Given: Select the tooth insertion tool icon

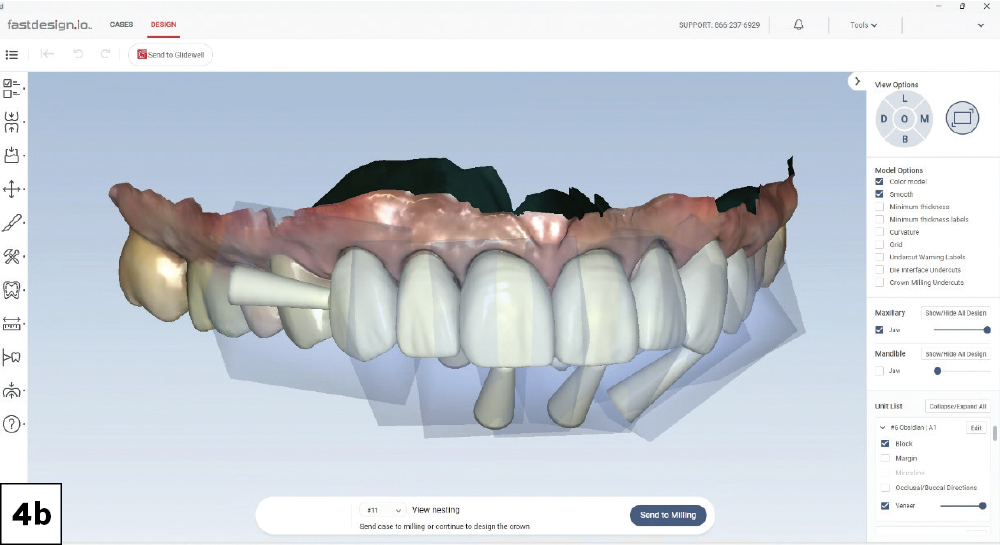Looking at the screenshot, I should pyautogui.click(x=11, y=156).
